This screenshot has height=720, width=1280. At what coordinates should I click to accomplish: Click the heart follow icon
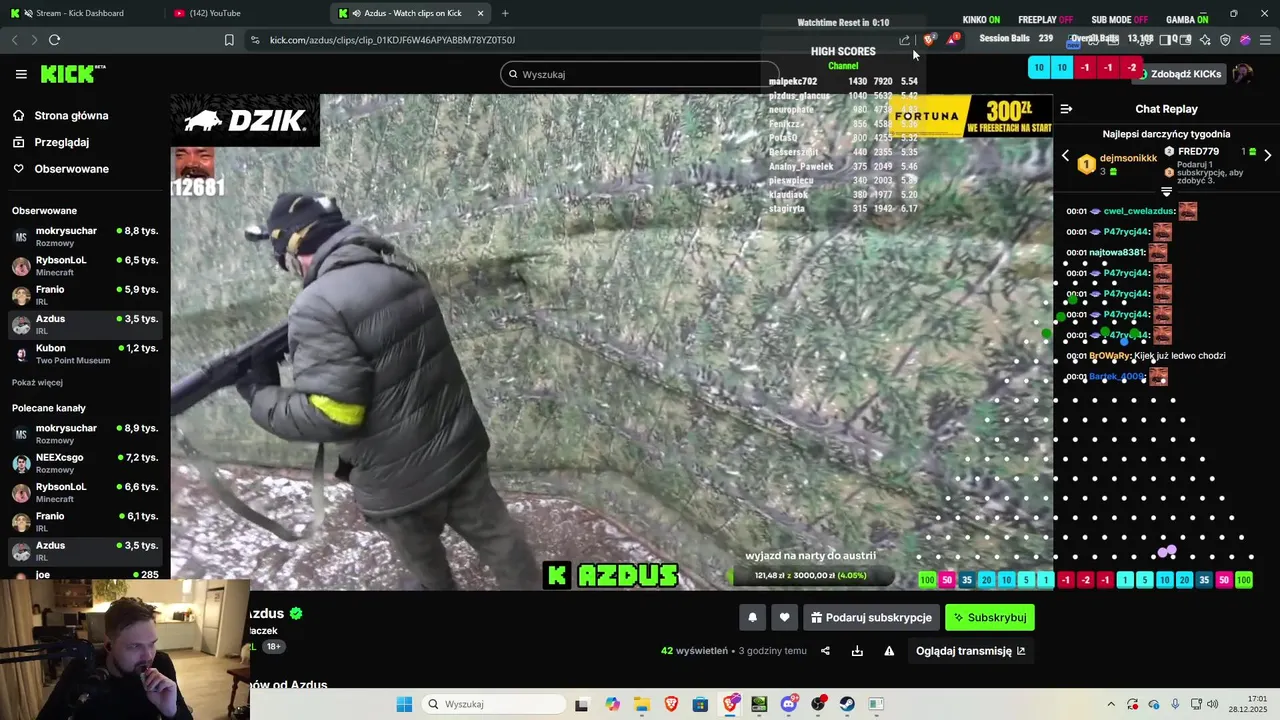(x=784, y=618)
